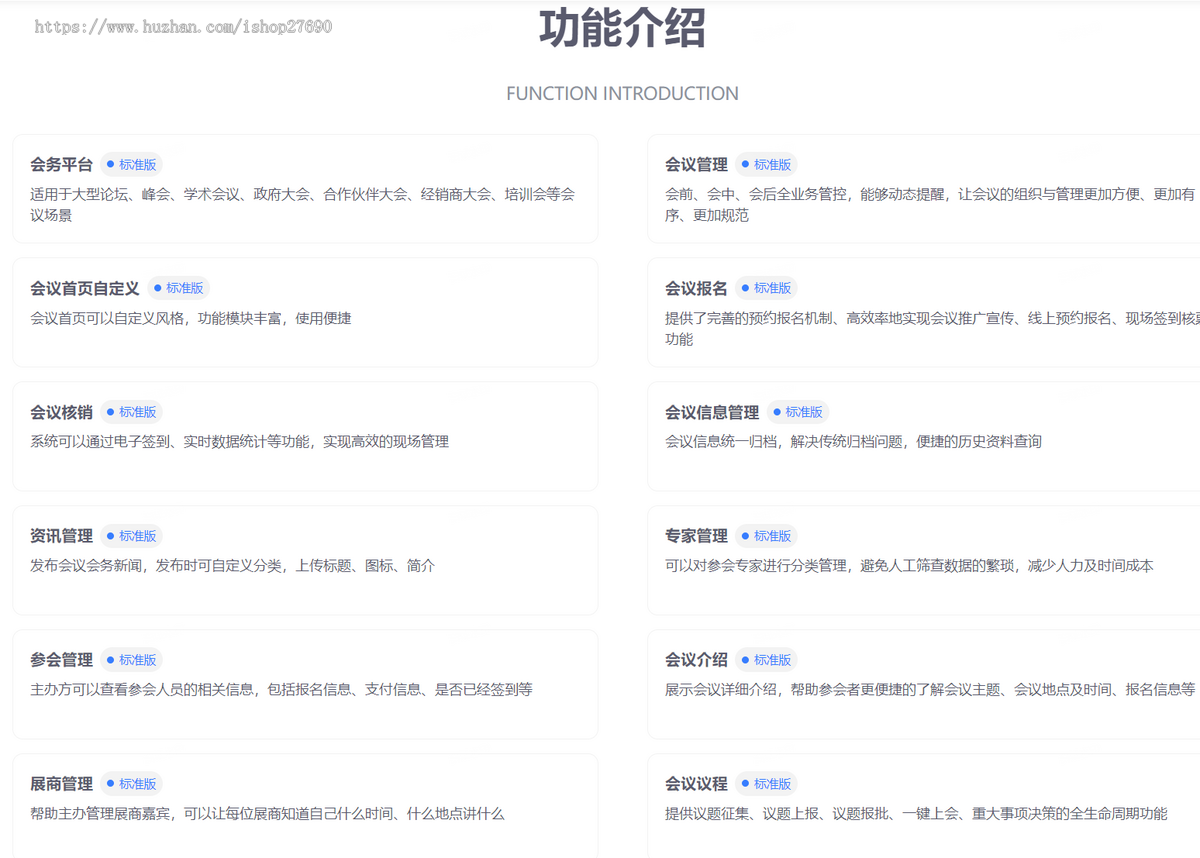The image size is (1200, 858).
Task: Click description starting 提供议题征集、议题上报
Action: pos(916,813)
